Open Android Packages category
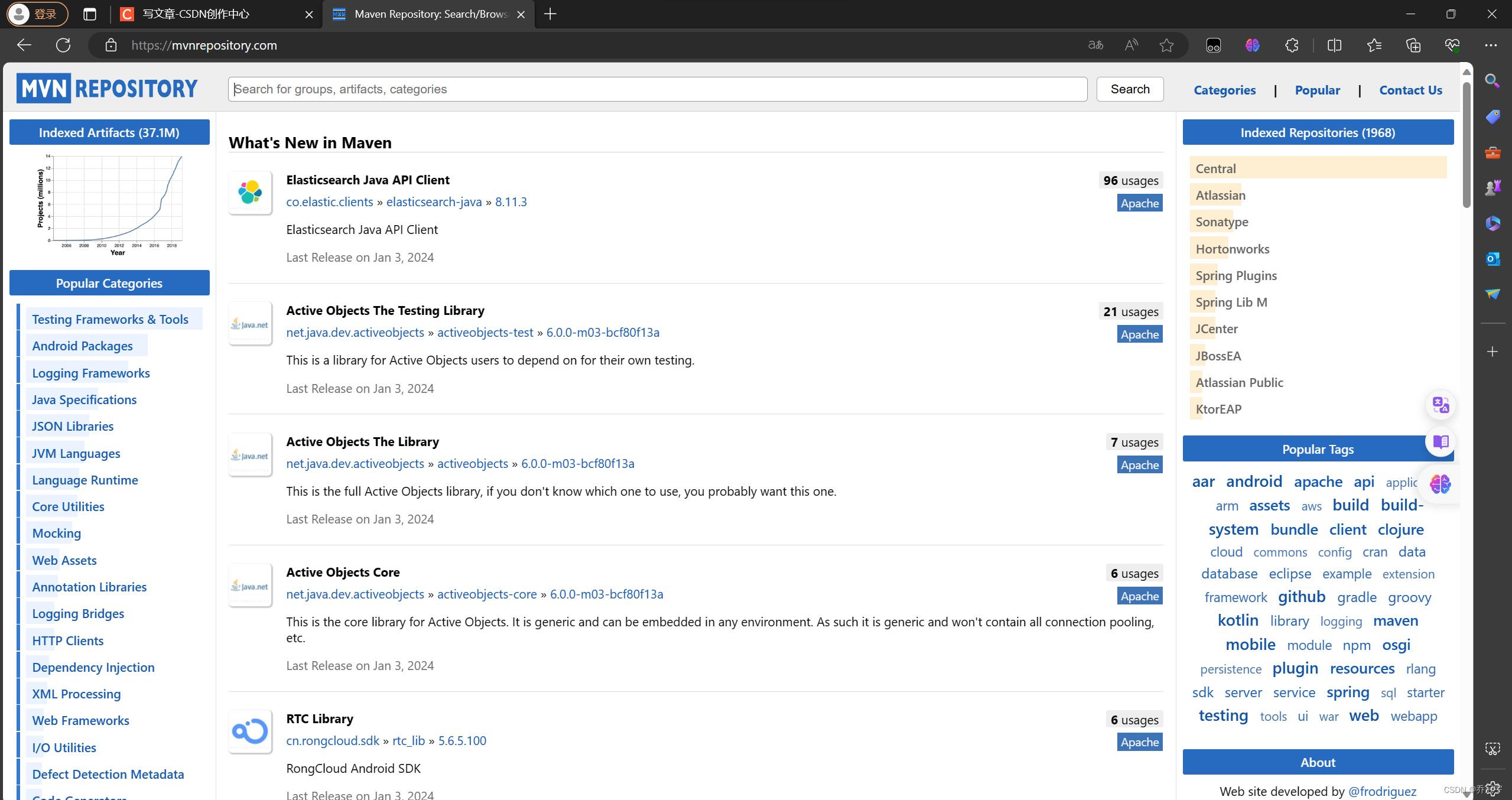Viewport: 1512px width, 800px height. (x=82, y=346)
